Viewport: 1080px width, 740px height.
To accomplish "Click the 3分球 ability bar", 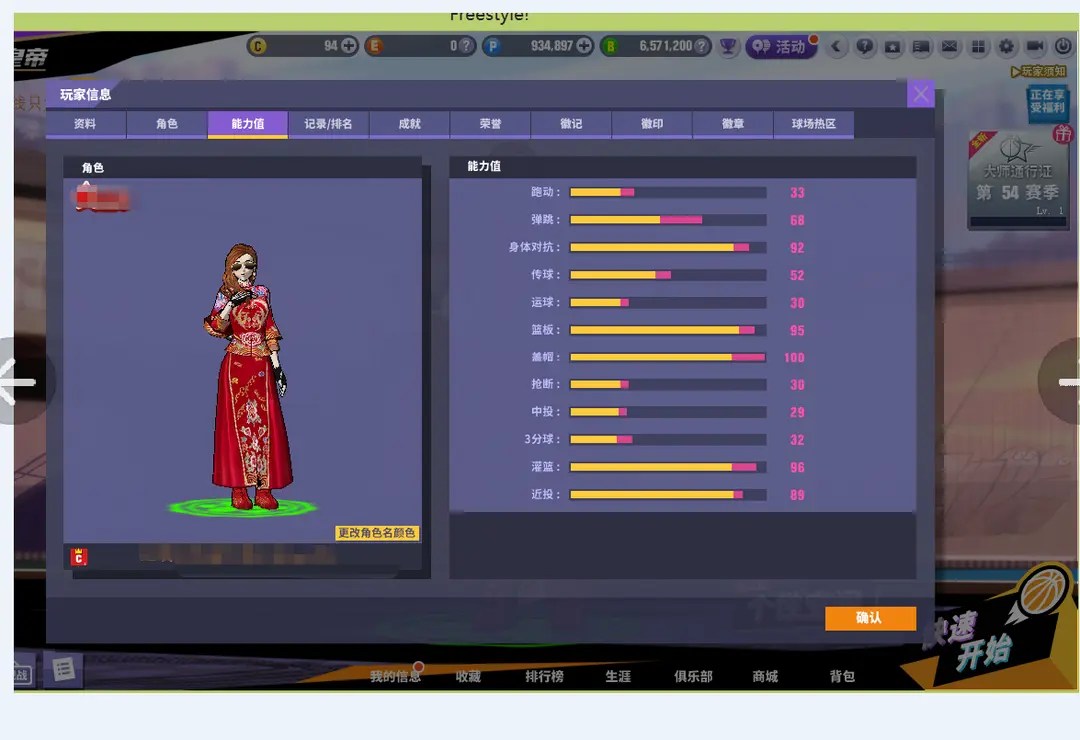I will 668,440.
